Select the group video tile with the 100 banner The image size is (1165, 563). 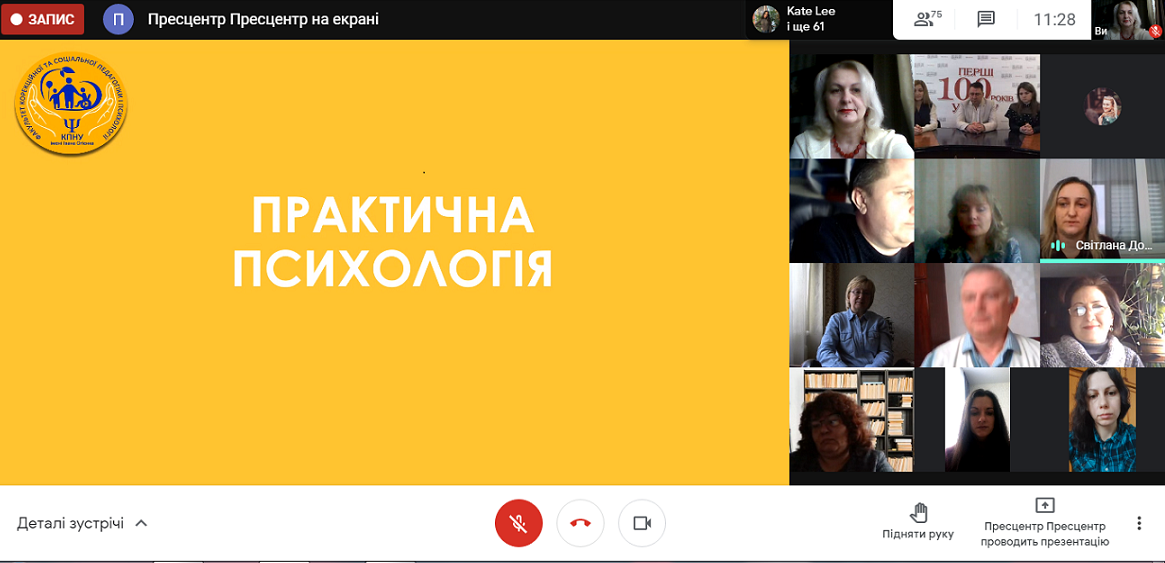(976, 105)
